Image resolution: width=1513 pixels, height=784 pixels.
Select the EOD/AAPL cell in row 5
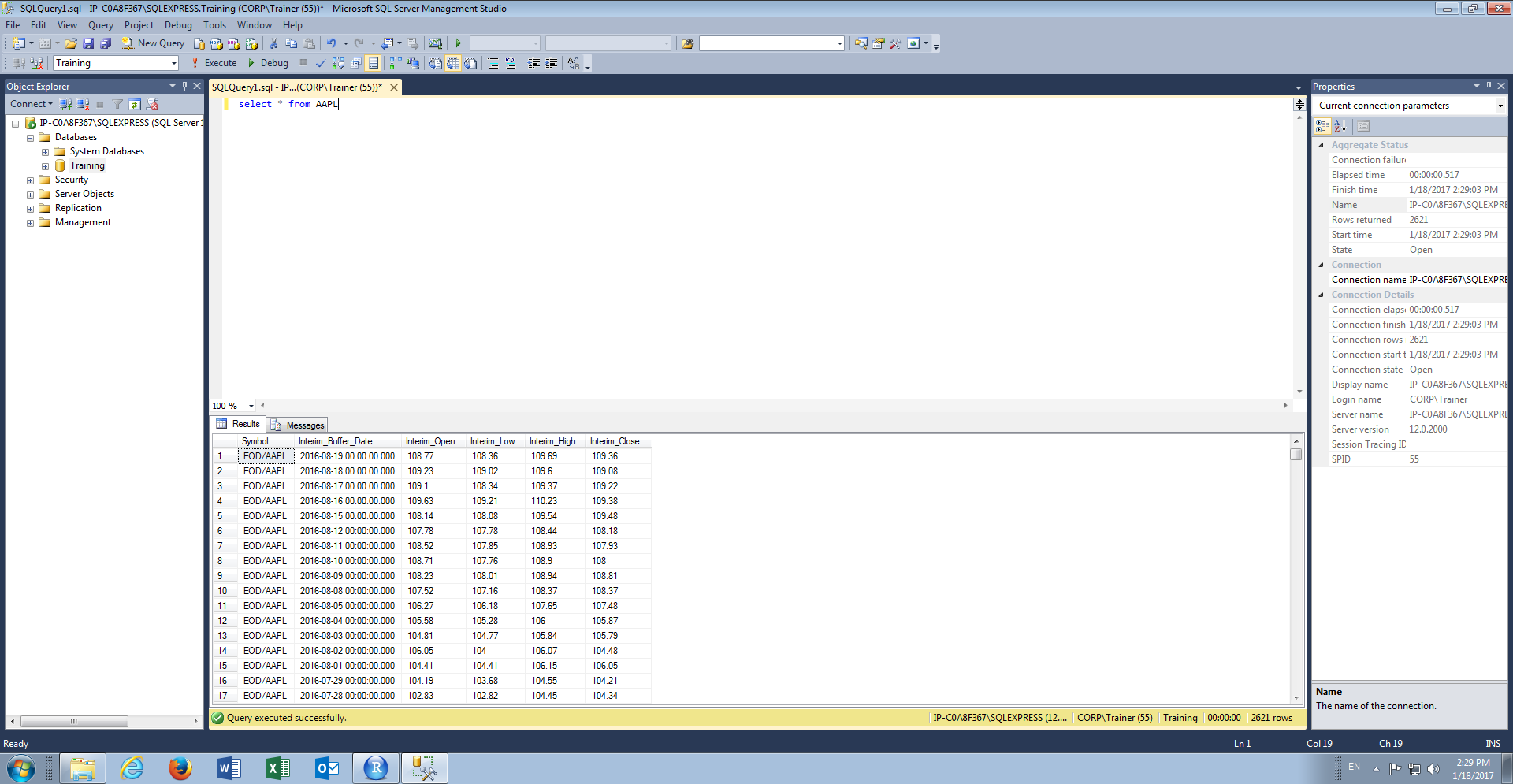click(266, 516)
